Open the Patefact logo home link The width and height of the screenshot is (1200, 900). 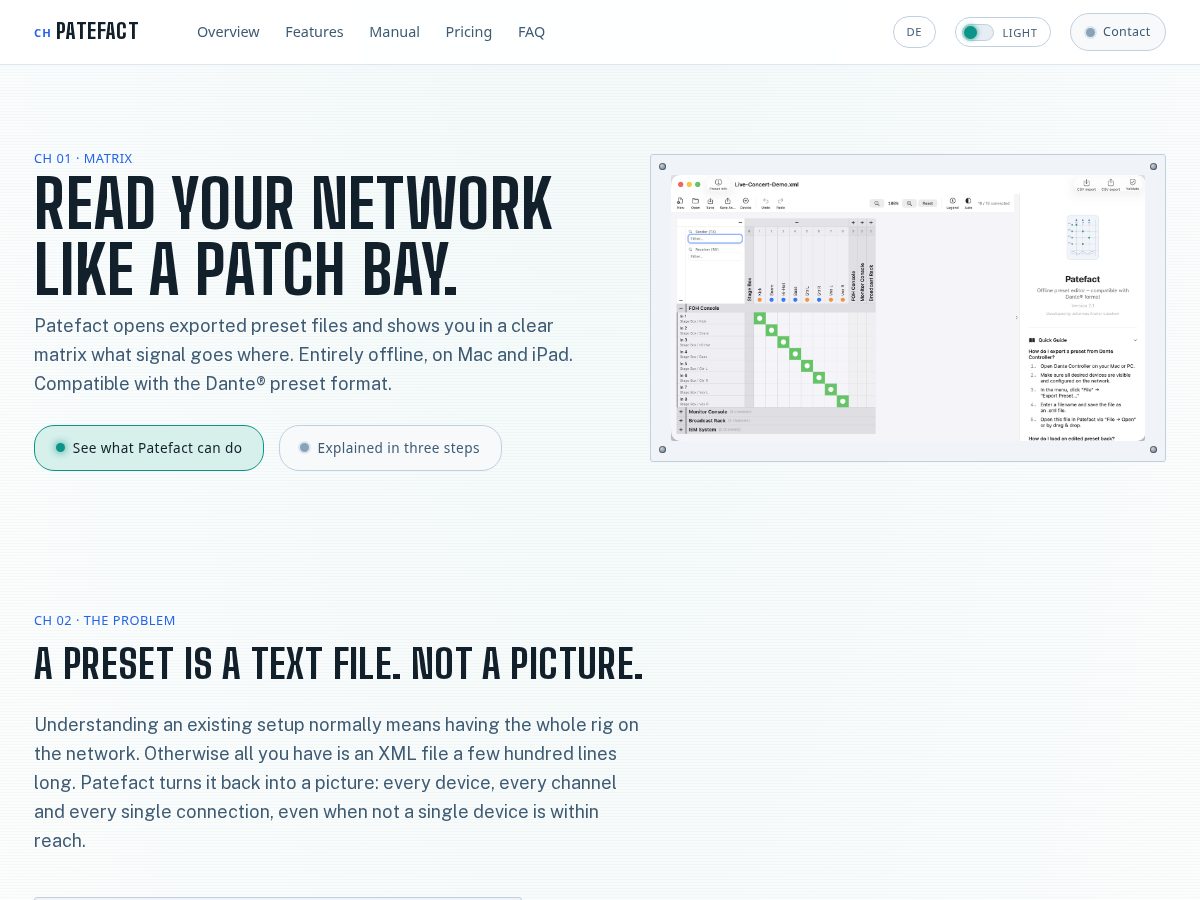[x=86, y=32]
